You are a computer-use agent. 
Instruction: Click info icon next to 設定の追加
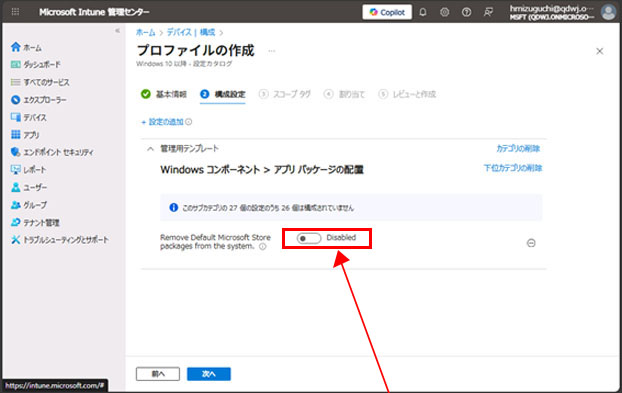click(189, 122)
